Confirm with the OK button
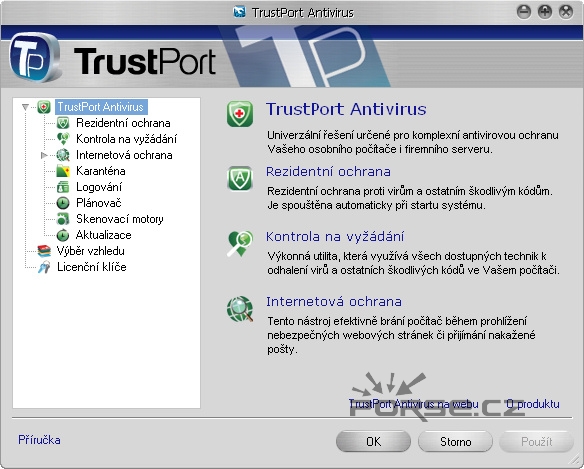The width and height of the screenshot is (584, 469). pyautogui.click(x=373, y=441)
